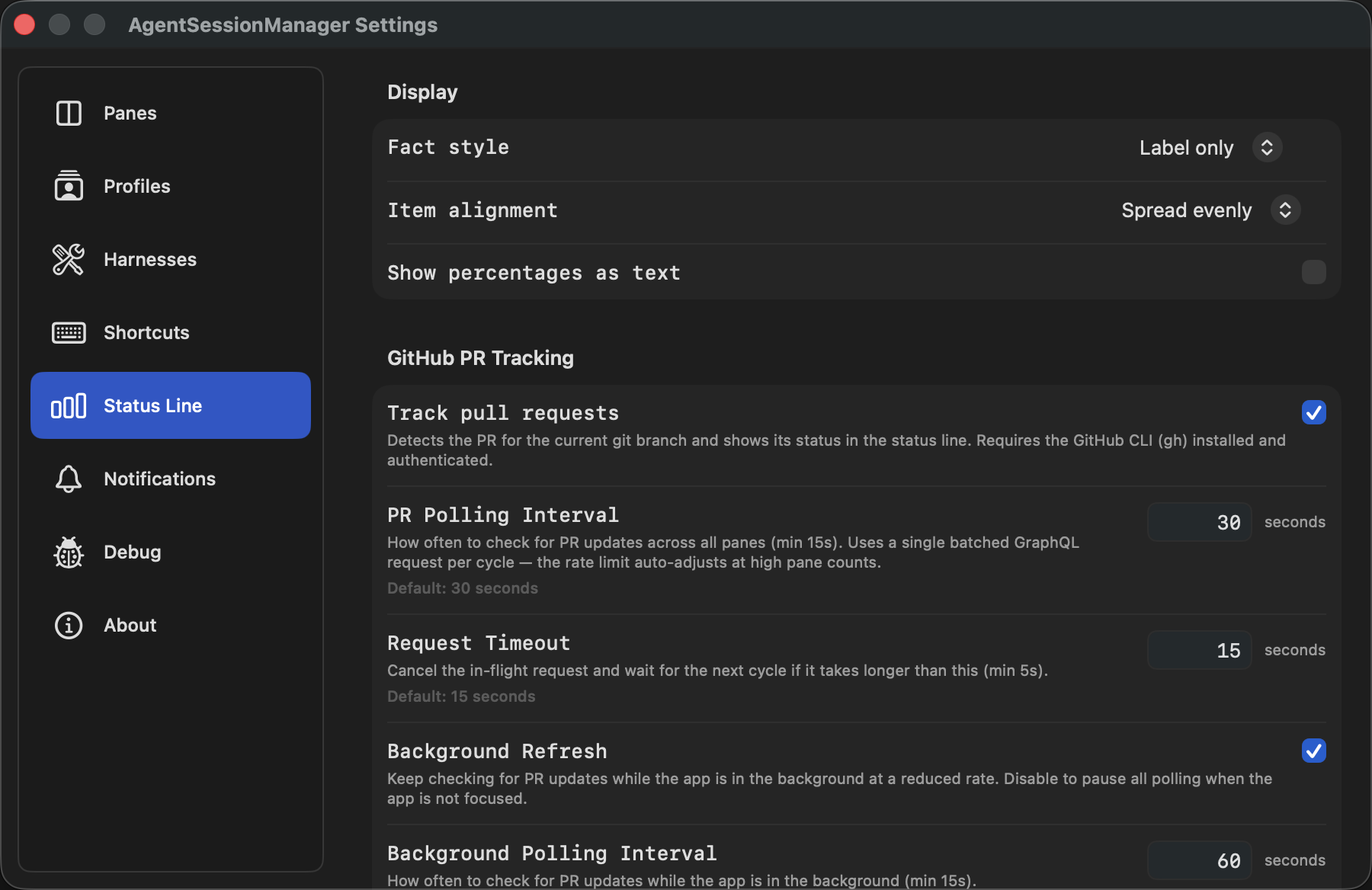
Task: Click the Background Refresh label
Action: click(x=497, y=751)
